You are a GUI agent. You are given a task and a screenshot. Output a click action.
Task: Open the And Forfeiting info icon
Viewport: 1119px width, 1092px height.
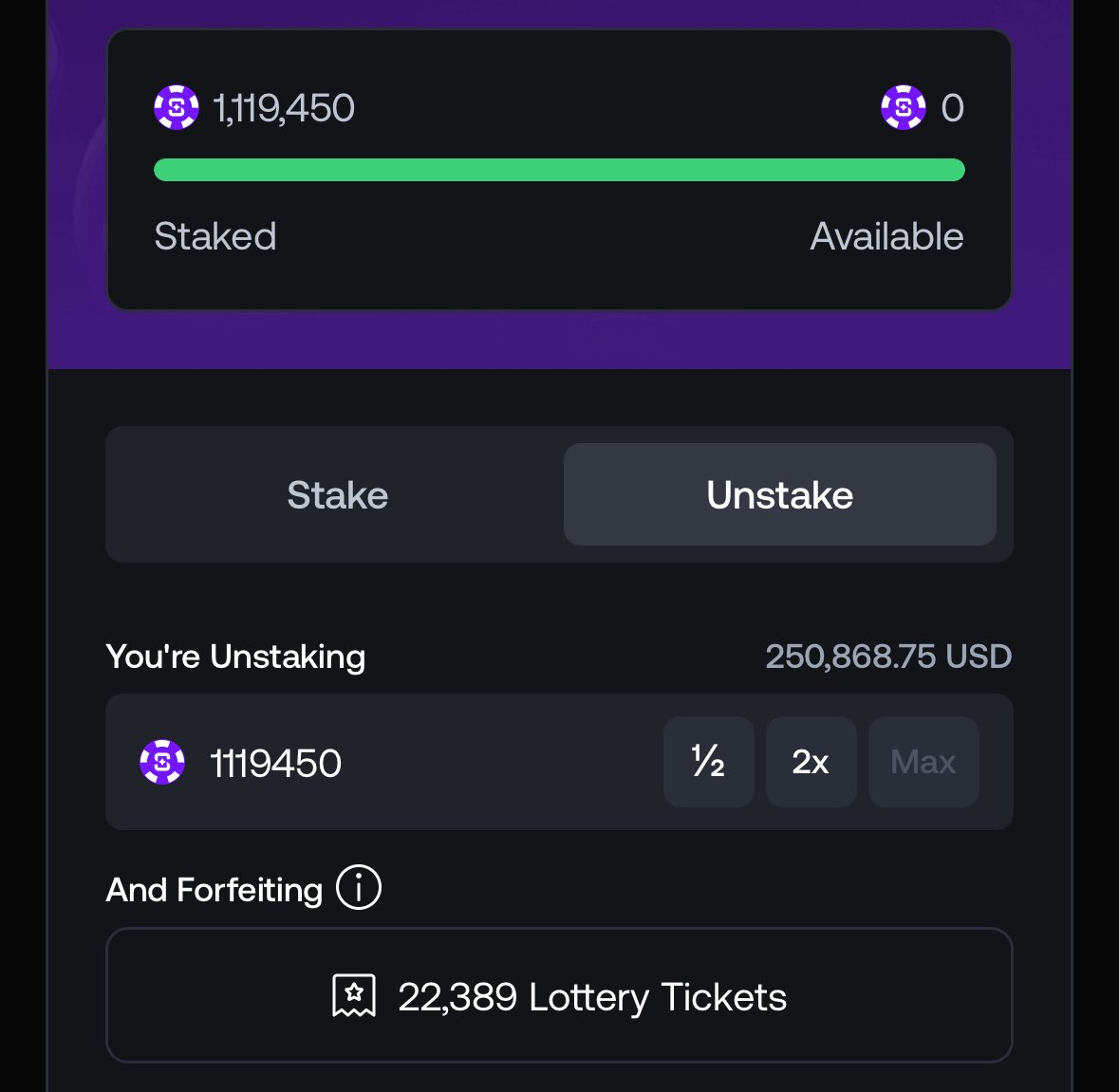click(x=358, y=888)
